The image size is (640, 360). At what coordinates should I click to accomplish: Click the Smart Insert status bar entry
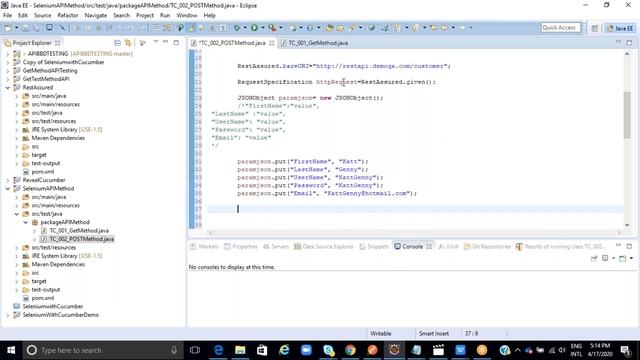pos(433,333)
